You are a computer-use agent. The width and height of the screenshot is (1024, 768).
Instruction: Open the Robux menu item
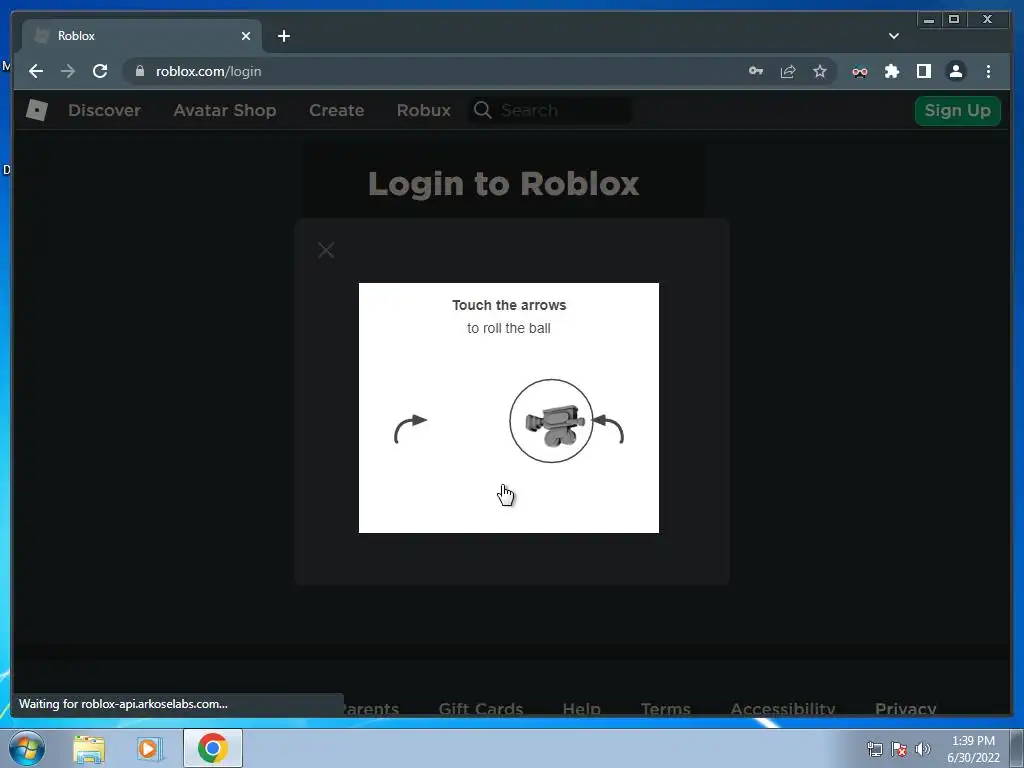(423, 110)
